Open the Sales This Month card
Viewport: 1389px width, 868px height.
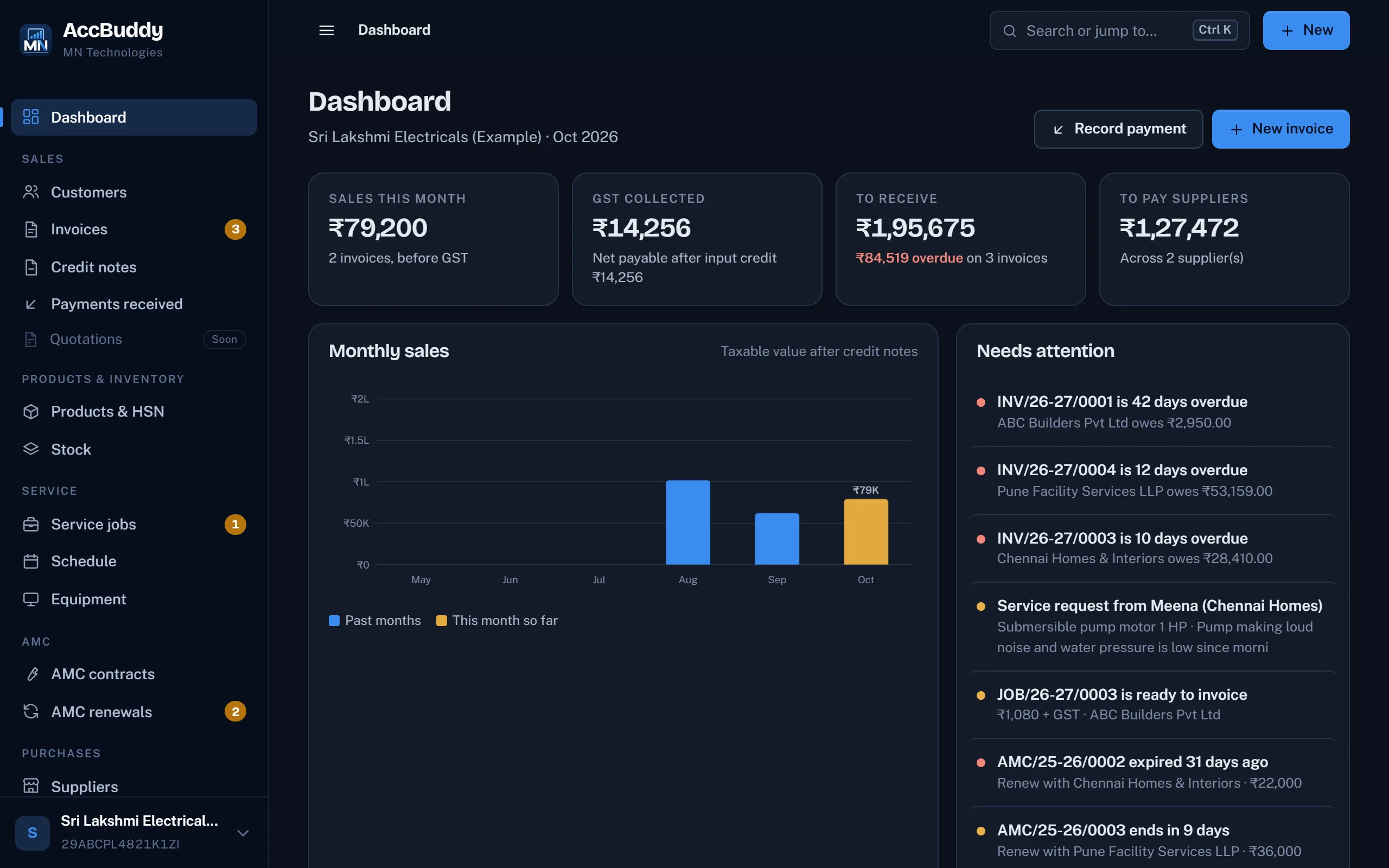coord(434,239)
